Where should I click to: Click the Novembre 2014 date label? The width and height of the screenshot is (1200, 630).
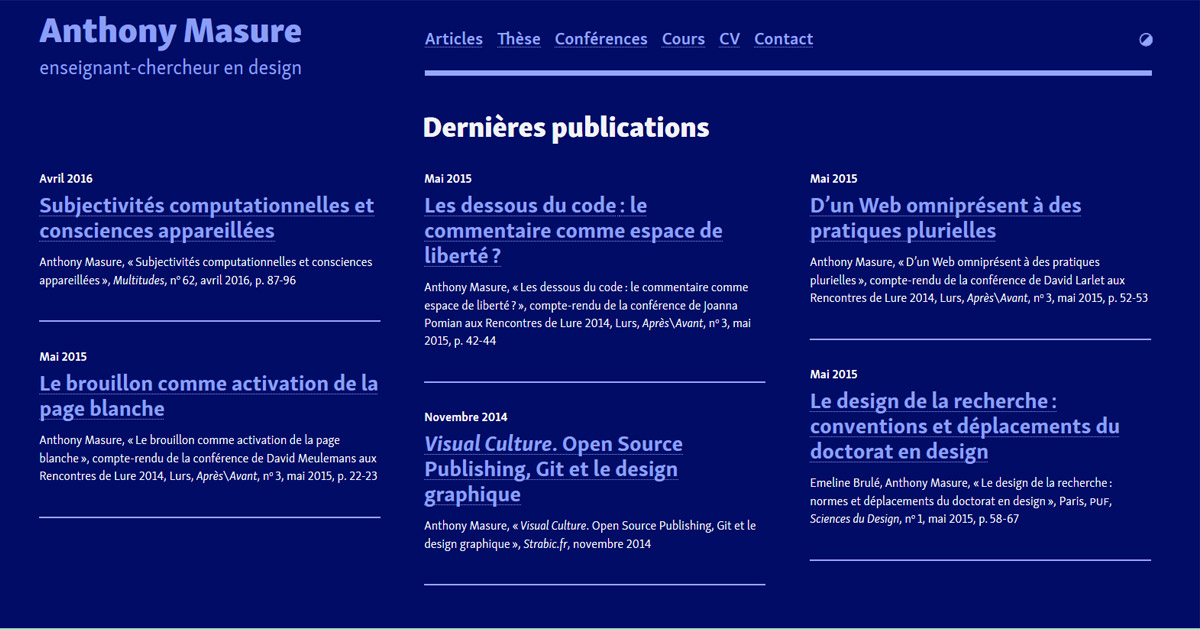(466, 417)
